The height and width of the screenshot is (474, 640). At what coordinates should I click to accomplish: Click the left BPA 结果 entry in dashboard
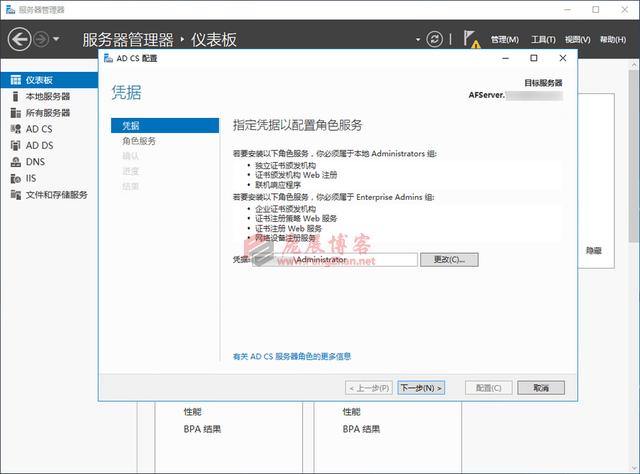coord(202,429)
